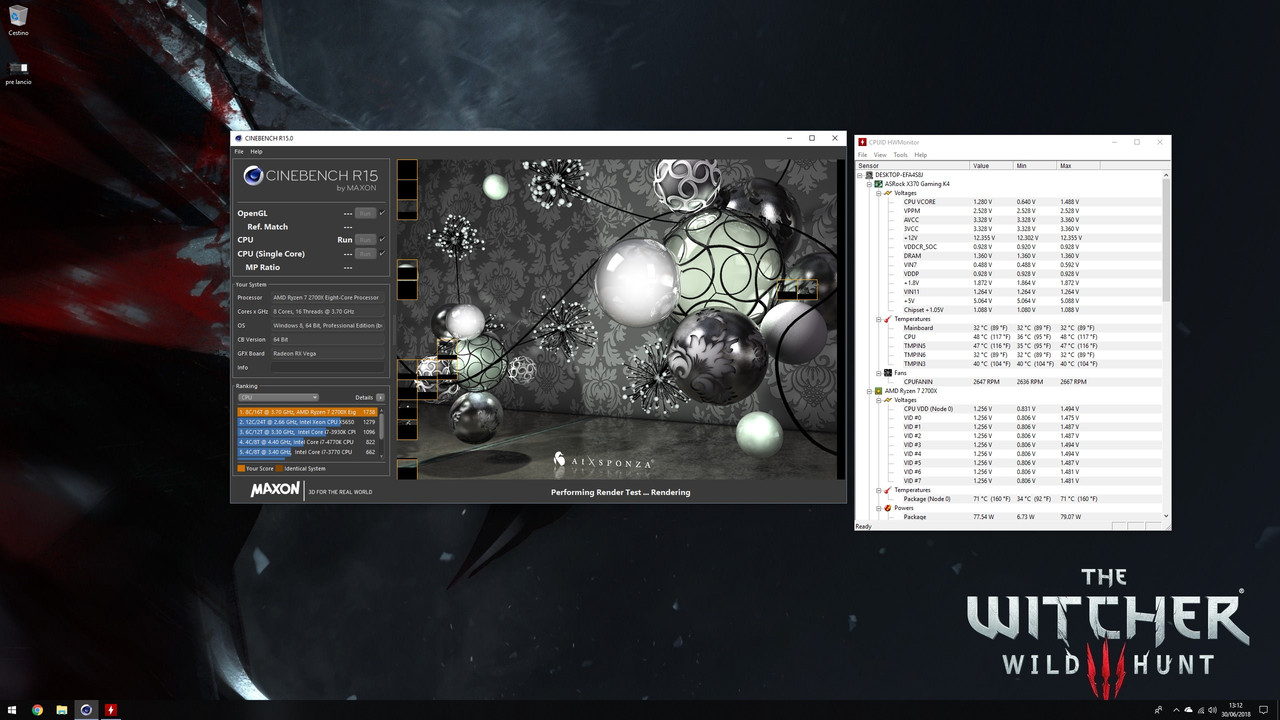Click the Fans icon in HWMonitor

click(887, 373)
